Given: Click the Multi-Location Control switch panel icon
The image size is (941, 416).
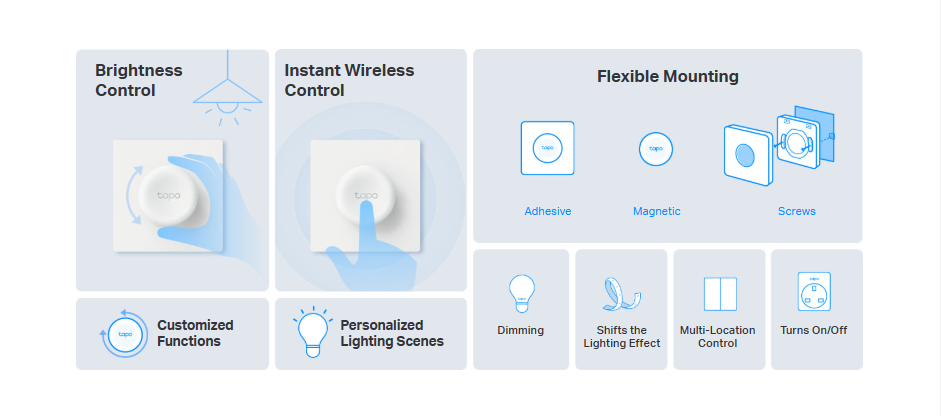Looking at the screenshot, I should click(720, 294).
